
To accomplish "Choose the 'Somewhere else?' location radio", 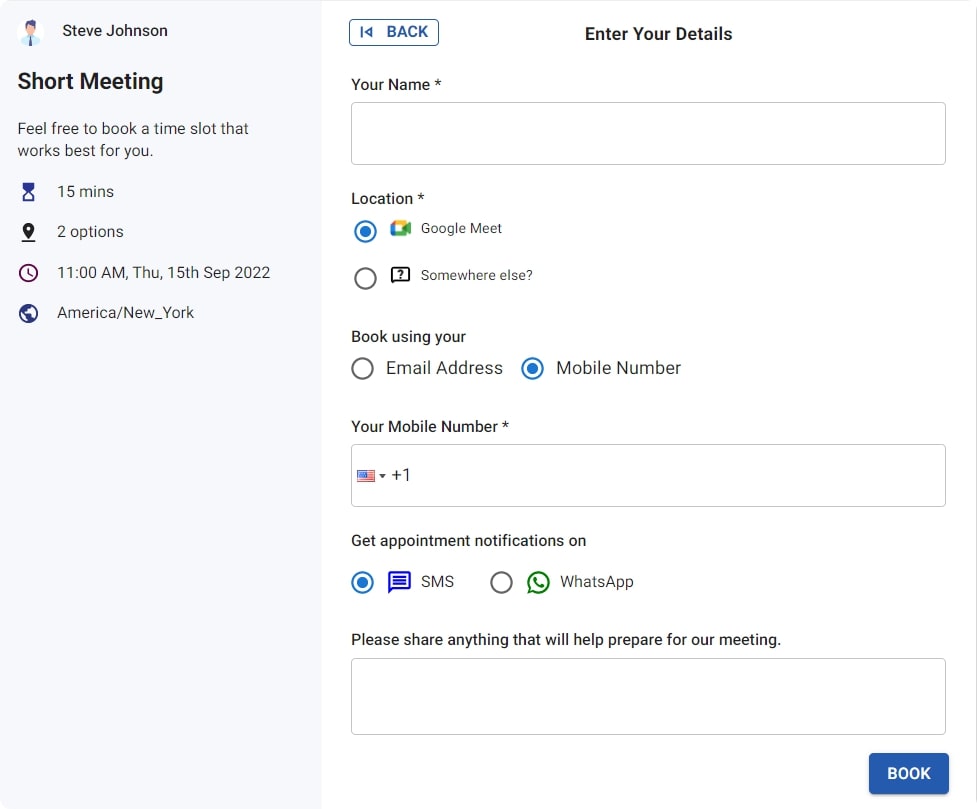I will tap(366, 278).
